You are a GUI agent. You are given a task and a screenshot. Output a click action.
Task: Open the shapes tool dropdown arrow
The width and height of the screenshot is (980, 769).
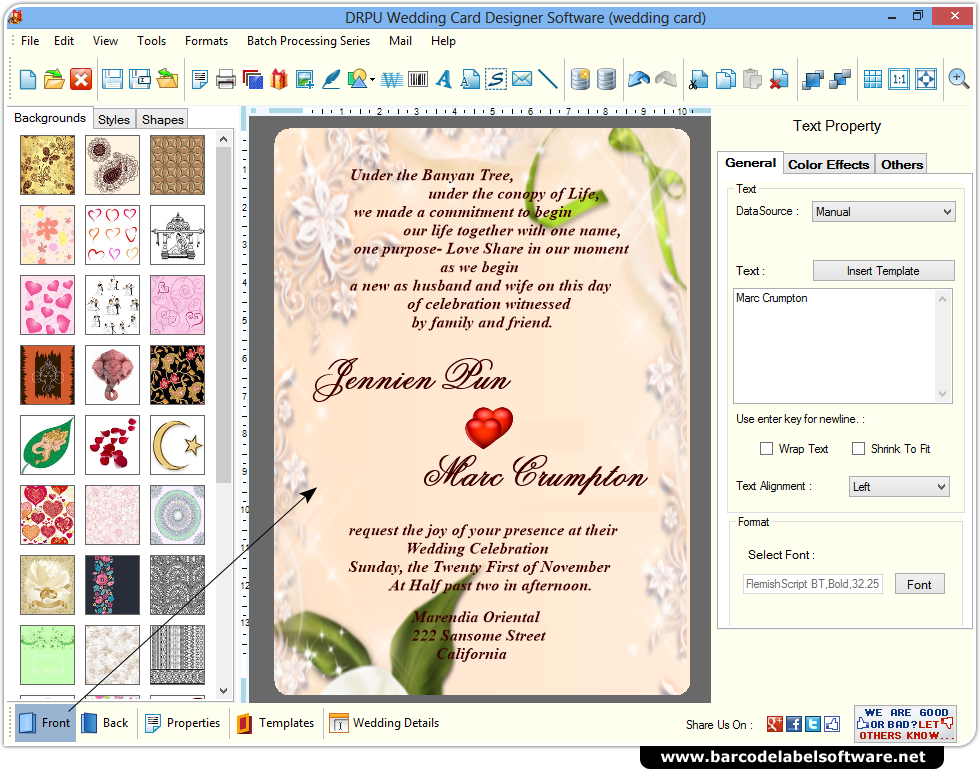pyautogui.click(x=372, y=79)
